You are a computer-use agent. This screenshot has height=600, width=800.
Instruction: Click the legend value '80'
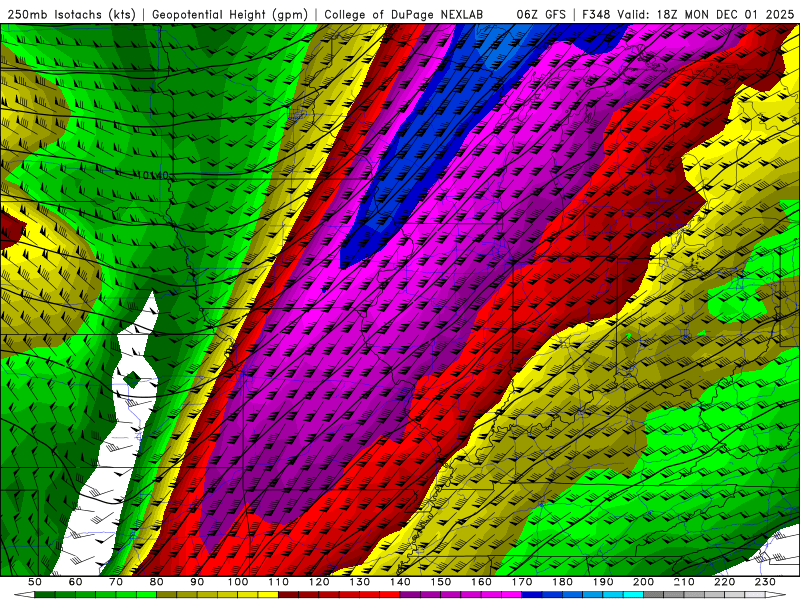pos(156,582)
